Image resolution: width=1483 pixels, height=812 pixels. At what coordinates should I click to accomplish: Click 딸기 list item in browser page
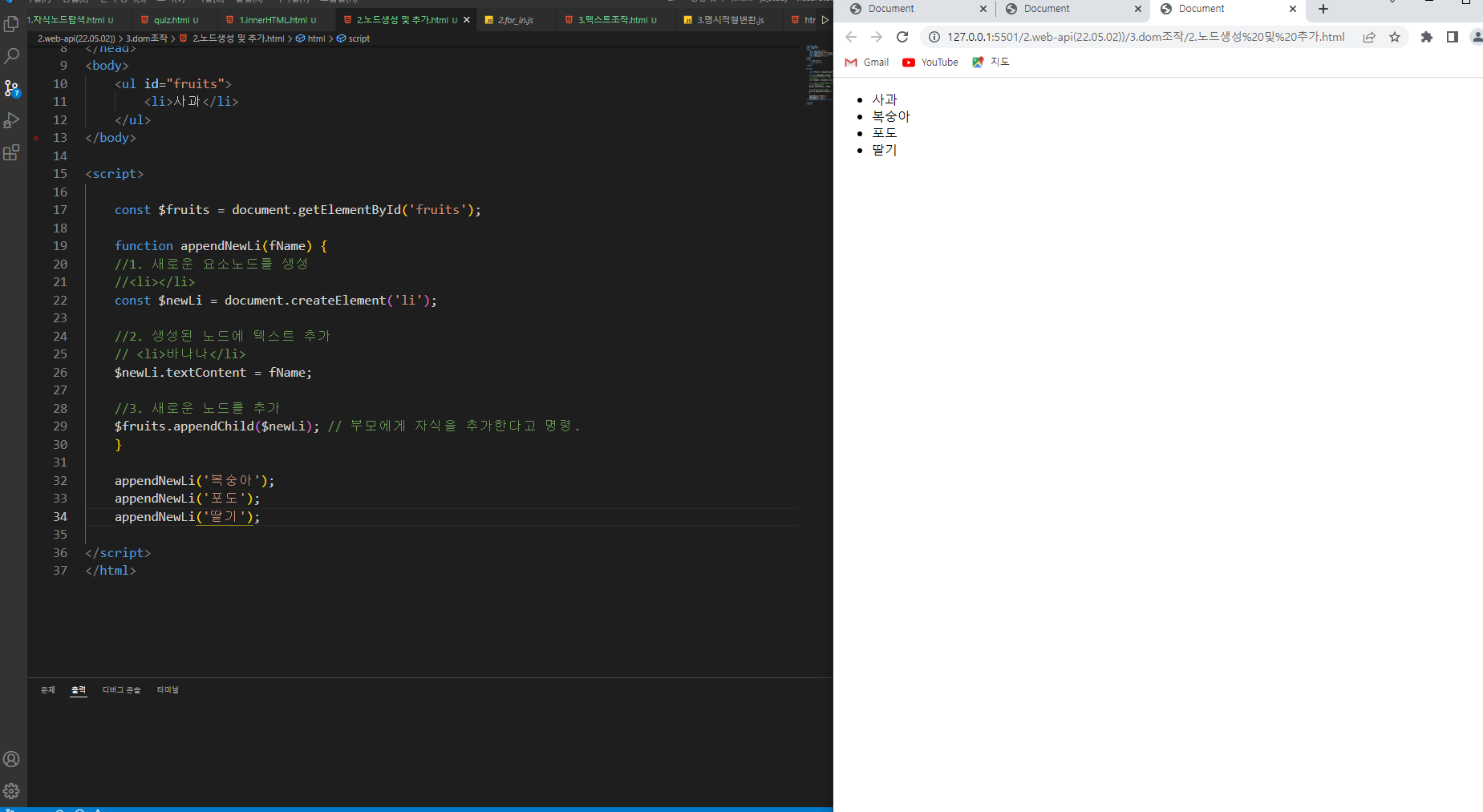coord(885,150)
